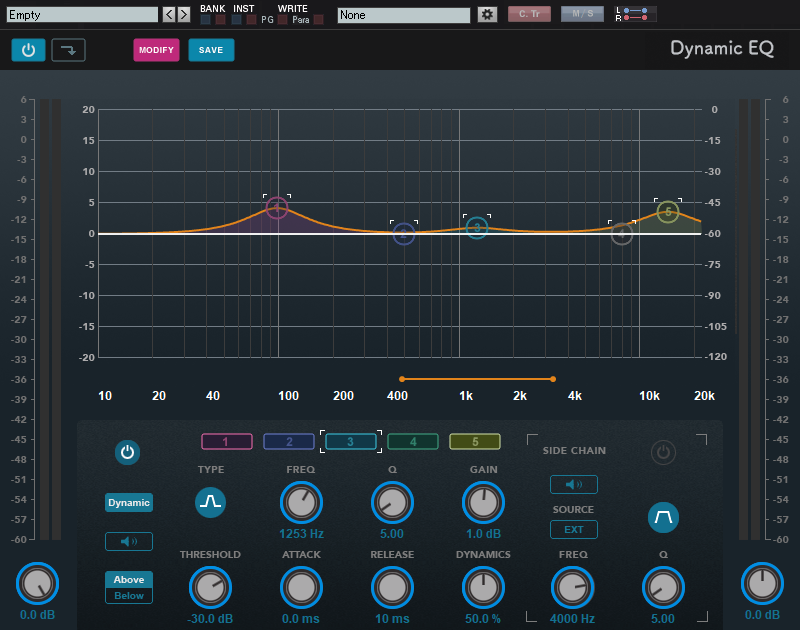Screen dimensions: 800x630
Task: Click the side chain listen speaker icon
Action: (x=574, y=485)
